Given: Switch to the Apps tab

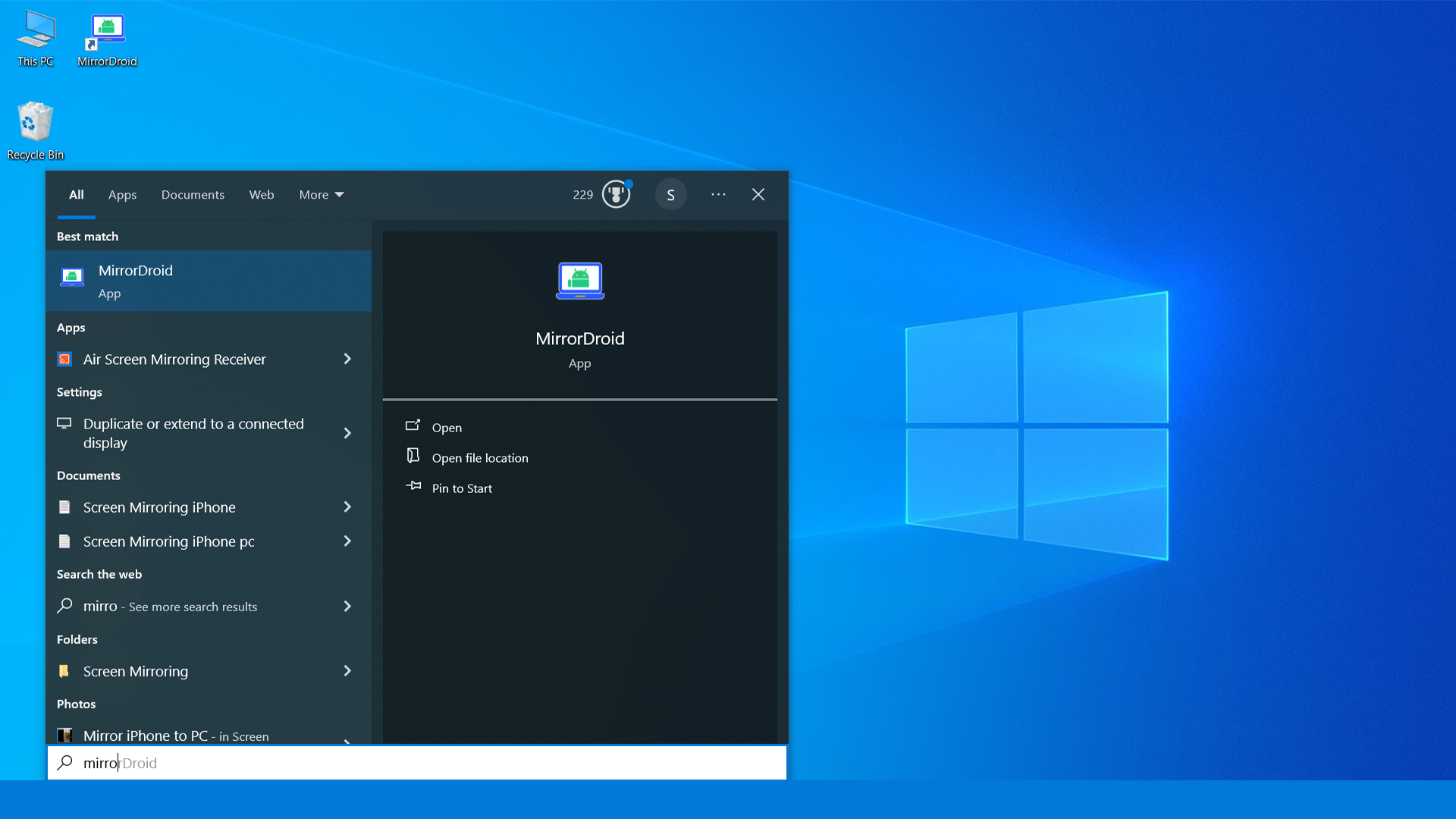Looking at the screenshot, I should 122,195.
